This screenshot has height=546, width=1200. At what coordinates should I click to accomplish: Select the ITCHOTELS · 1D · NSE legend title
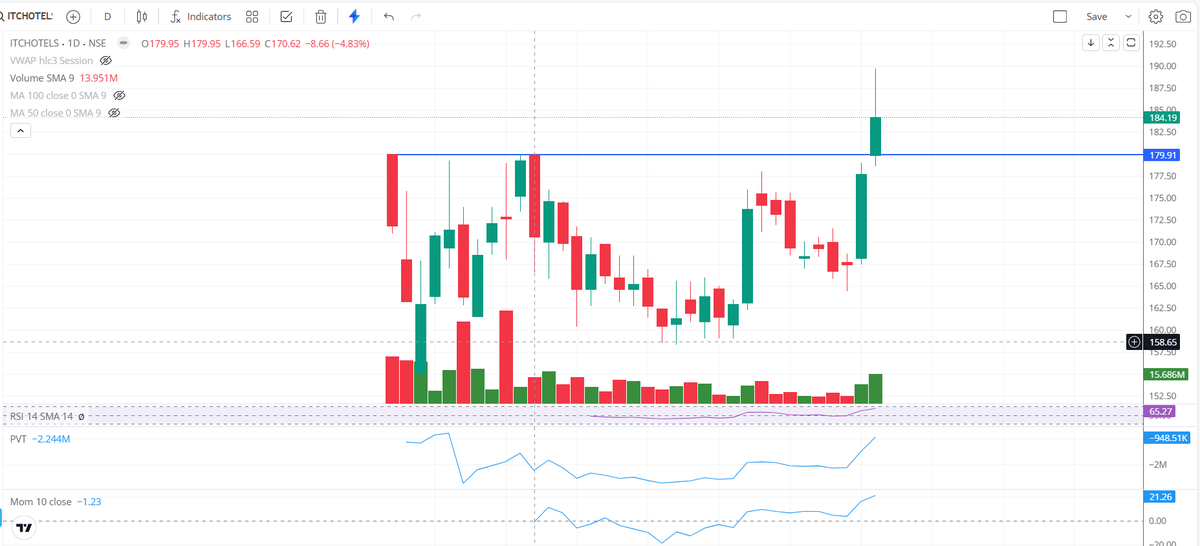(x=58, y=44)
